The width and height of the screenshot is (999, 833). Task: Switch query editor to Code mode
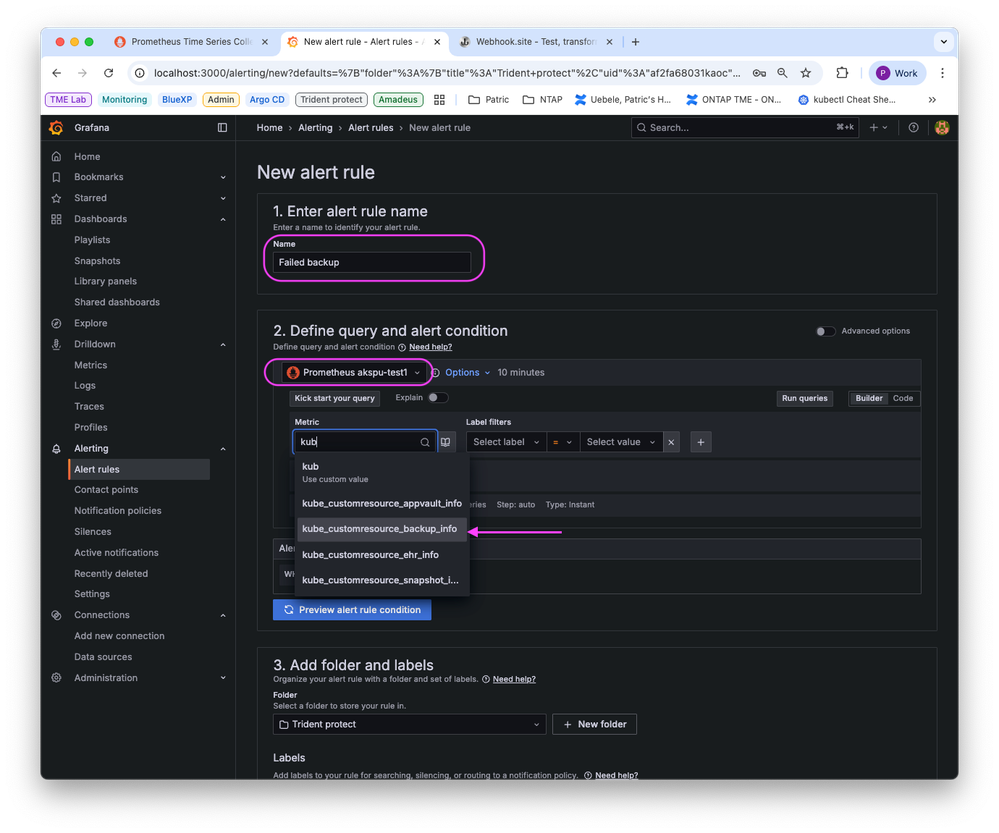click(x=903, y=398)
